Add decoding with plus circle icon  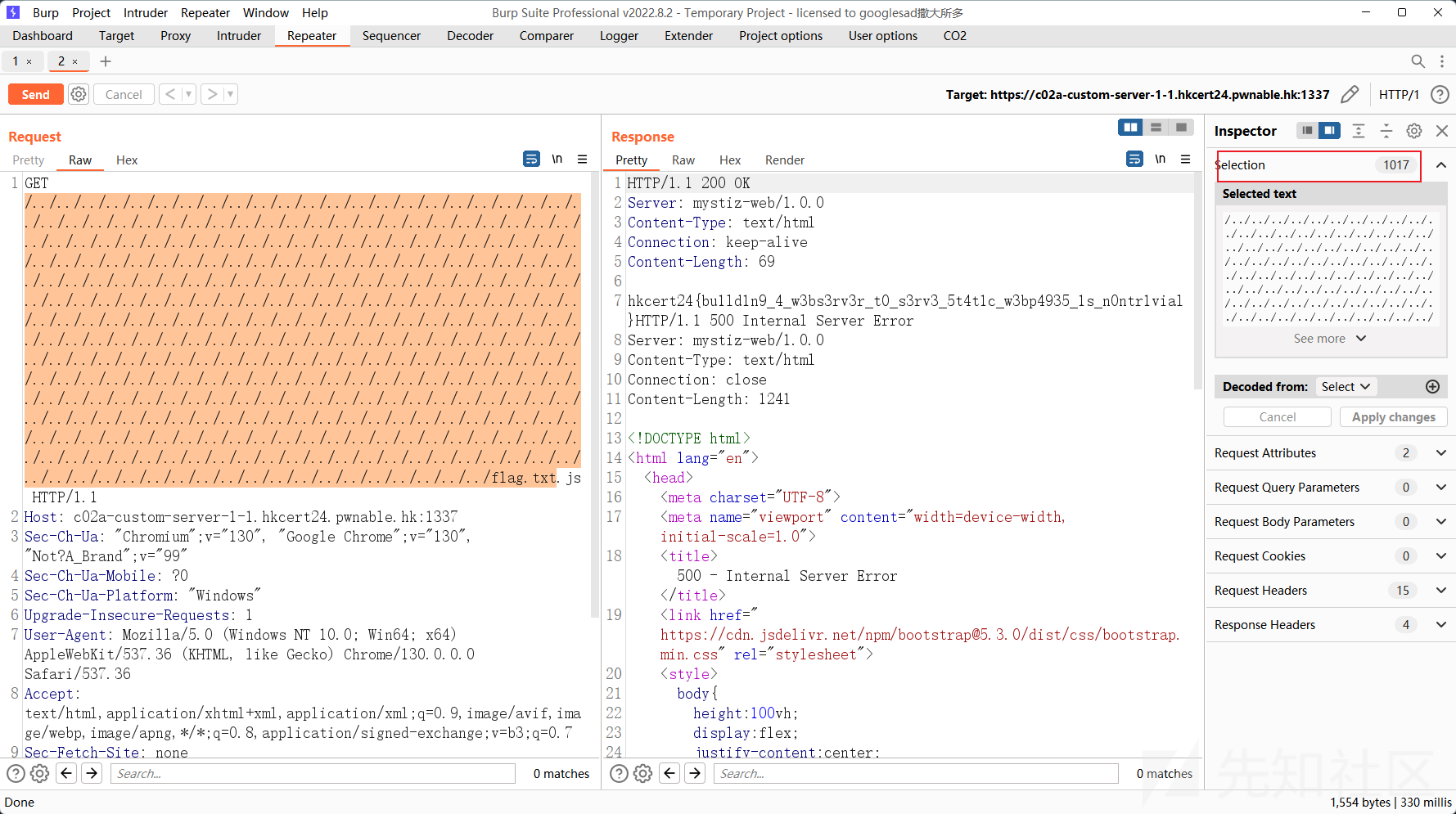1432,387
